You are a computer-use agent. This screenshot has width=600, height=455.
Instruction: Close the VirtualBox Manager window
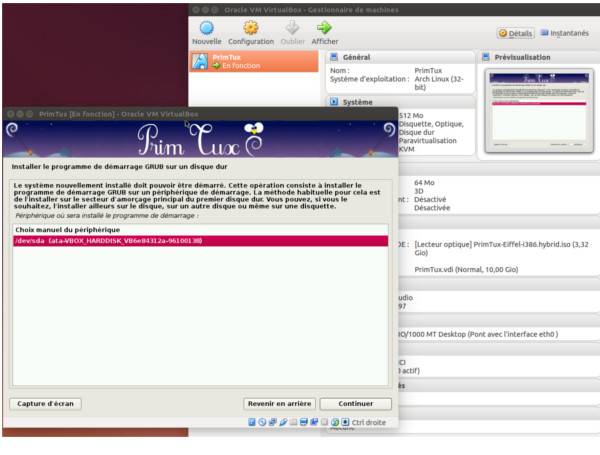point(196,10)
